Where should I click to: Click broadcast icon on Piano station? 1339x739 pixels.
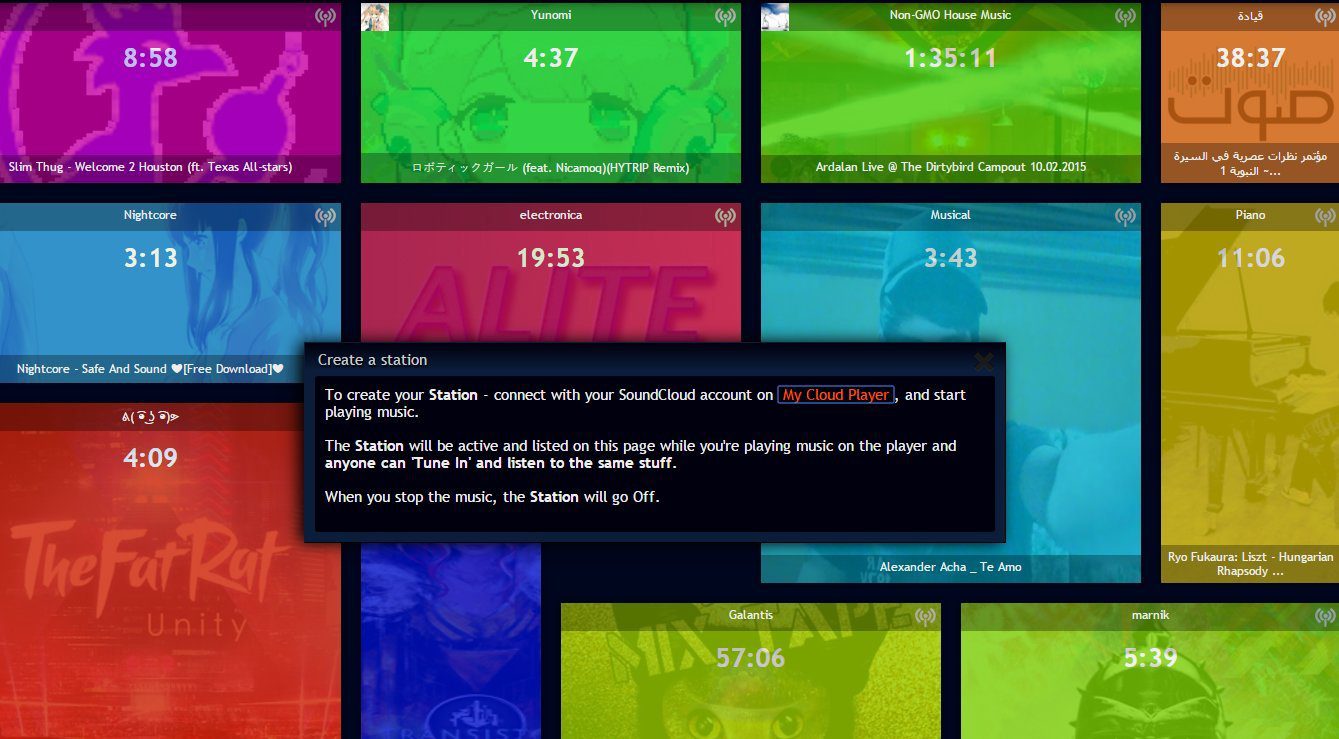[1325, 216]
